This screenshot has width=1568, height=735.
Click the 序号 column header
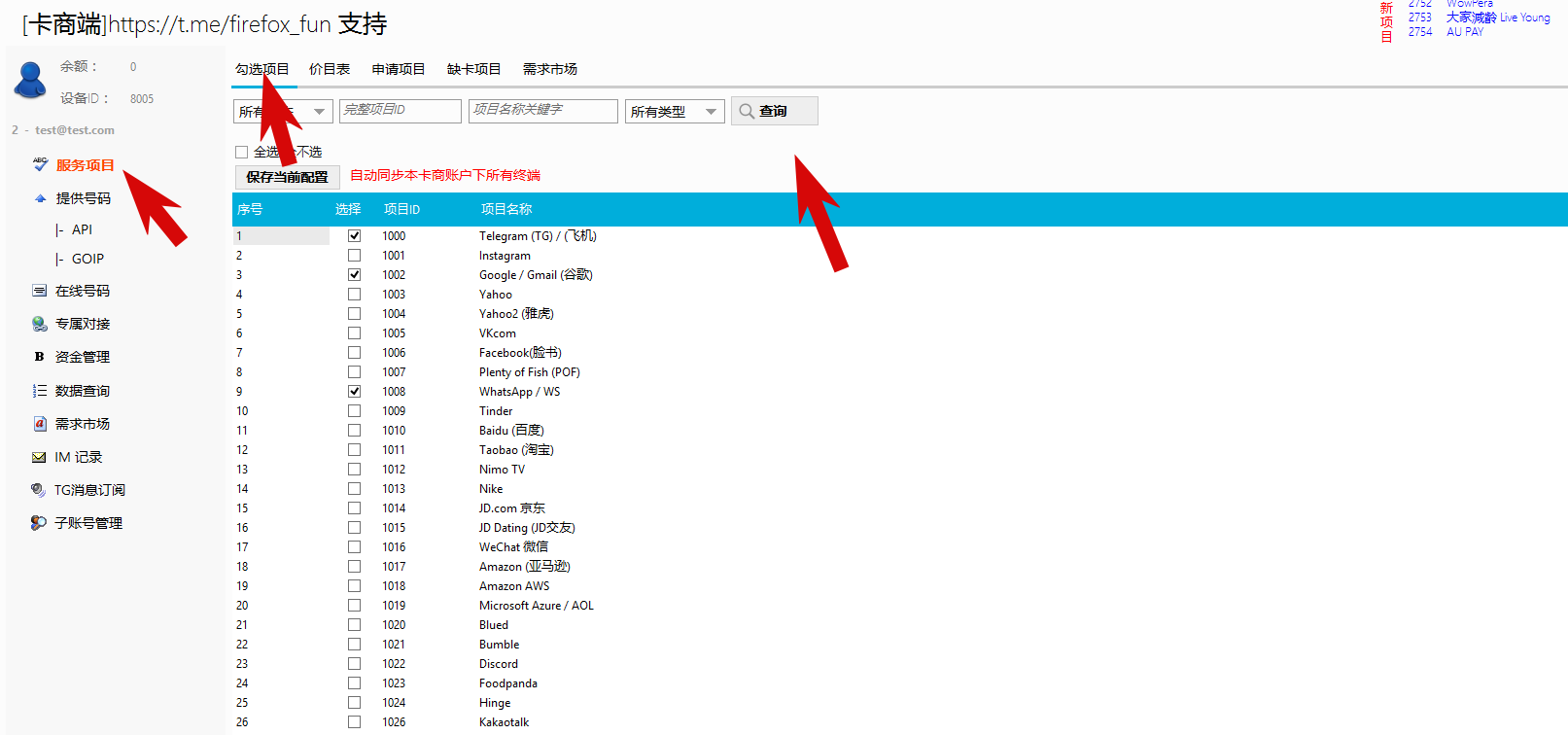[x=250, y=209]
